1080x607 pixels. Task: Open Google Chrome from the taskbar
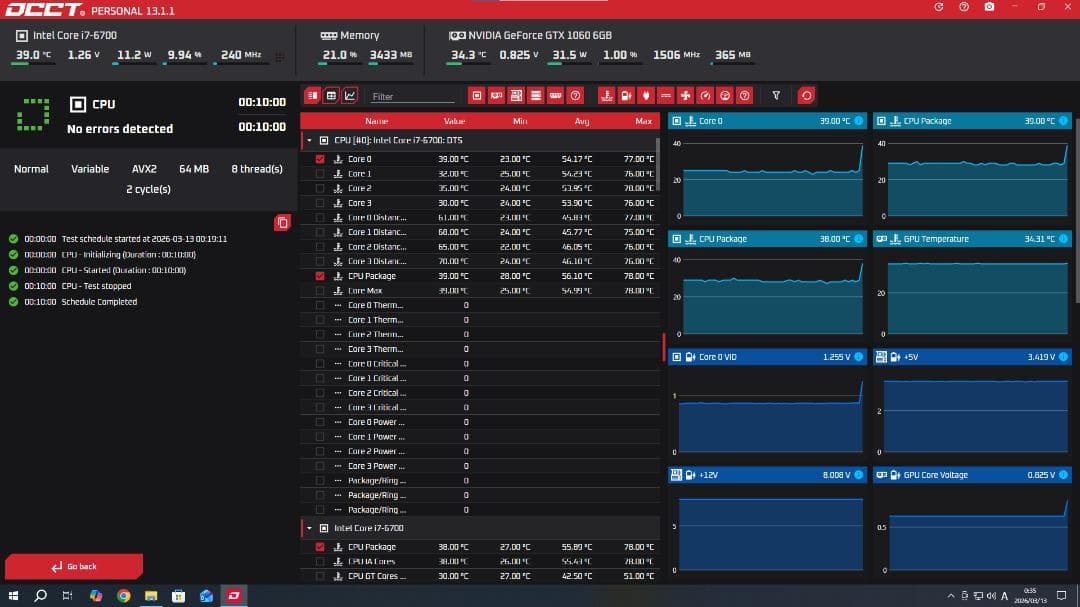pos(123,596)
